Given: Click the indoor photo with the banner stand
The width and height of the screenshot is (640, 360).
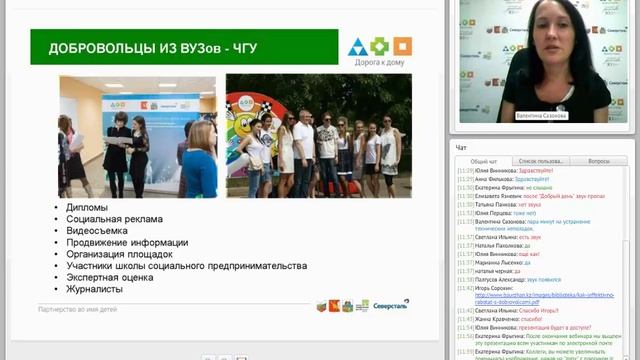Looking at the screenshot, I should pyautogui.click(x=138, y=137).
